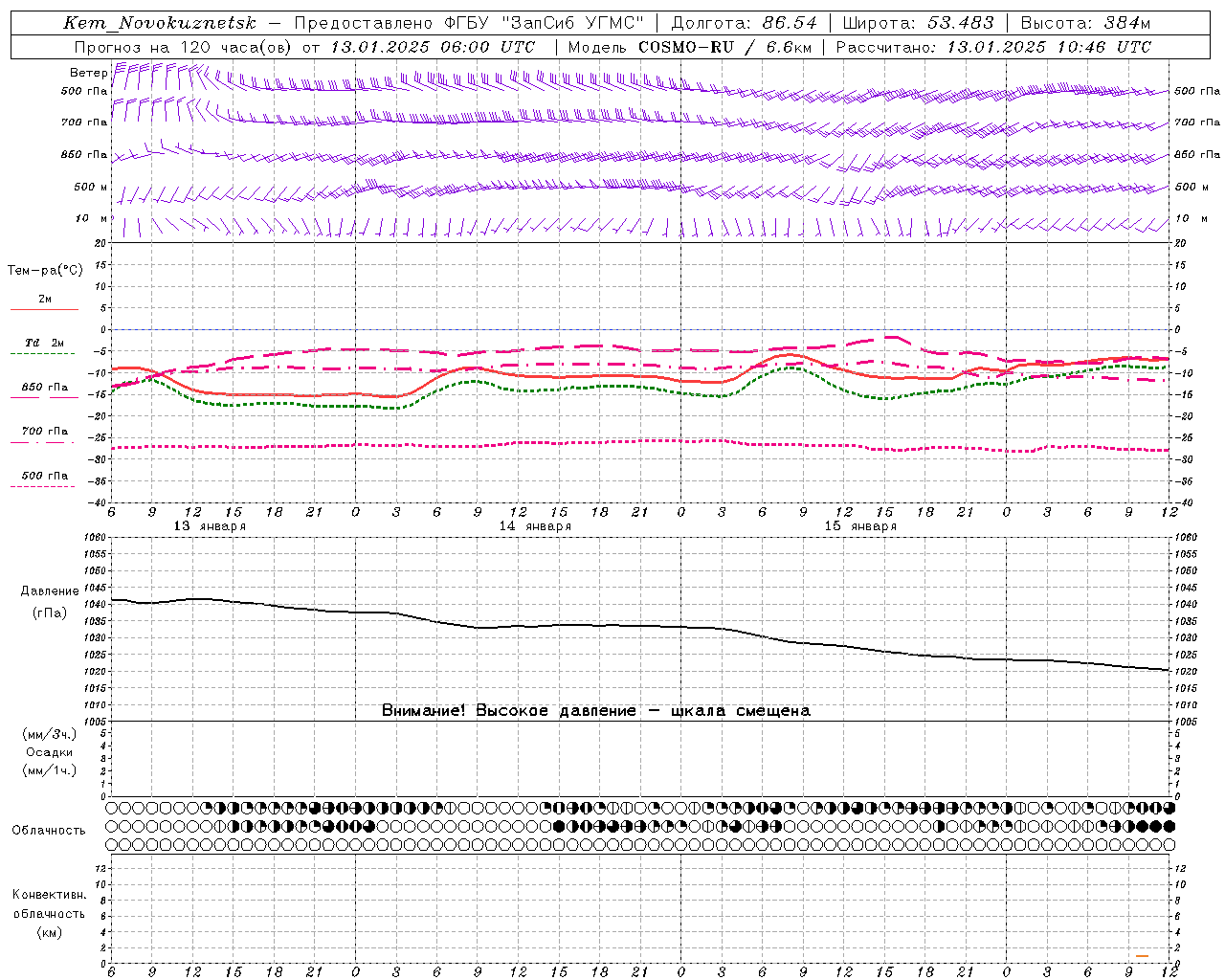The height and width of the screenshot is (980, 1225).
Task: Click the '14 января' date label
Action: (x=535, y=526)
